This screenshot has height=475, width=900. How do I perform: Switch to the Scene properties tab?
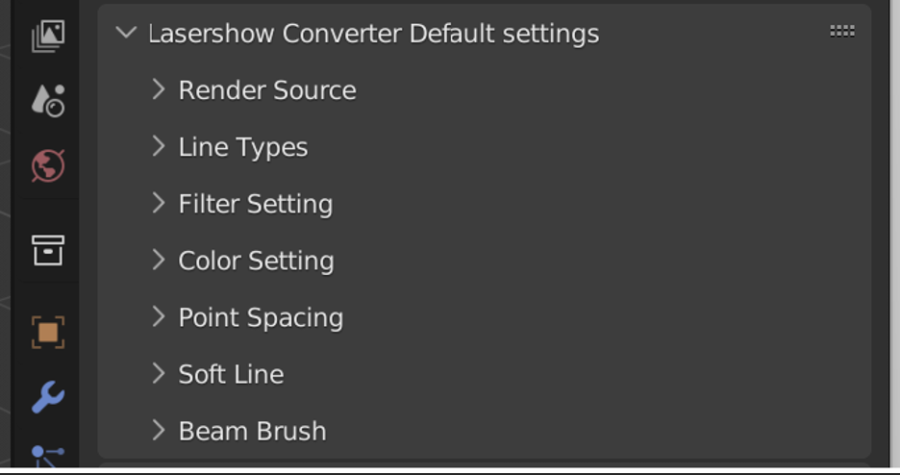(47, 100)
